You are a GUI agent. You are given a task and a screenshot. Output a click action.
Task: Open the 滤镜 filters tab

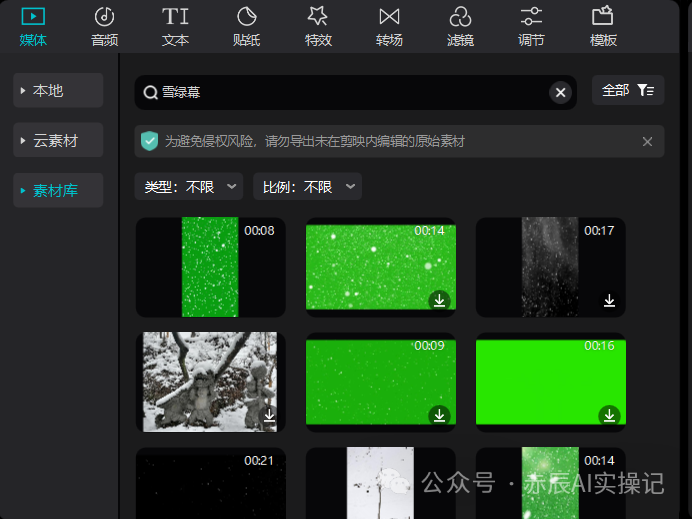click(x=460, y=26)
